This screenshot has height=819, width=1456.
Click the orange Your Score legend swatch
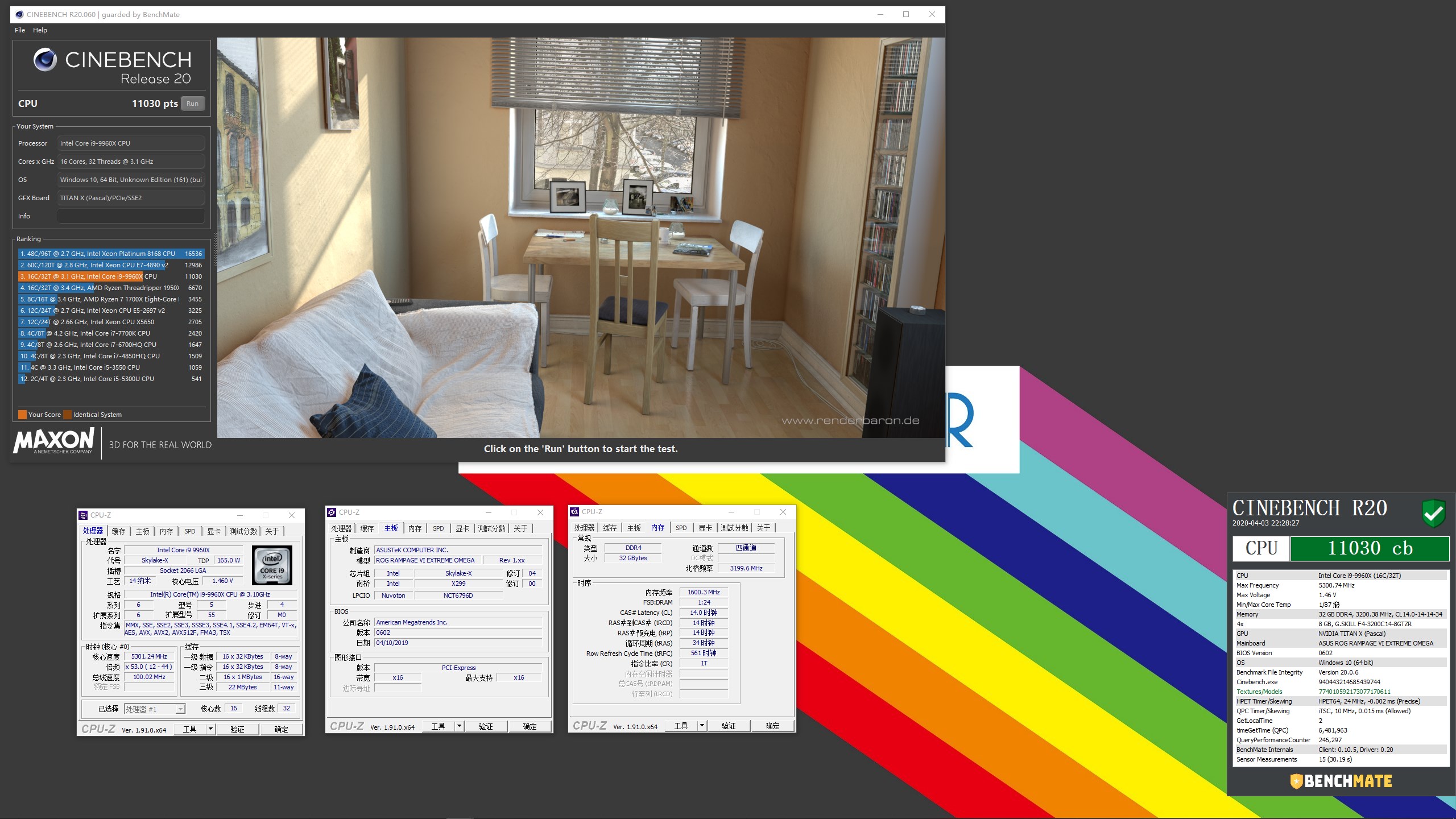[x=22, y=415]
